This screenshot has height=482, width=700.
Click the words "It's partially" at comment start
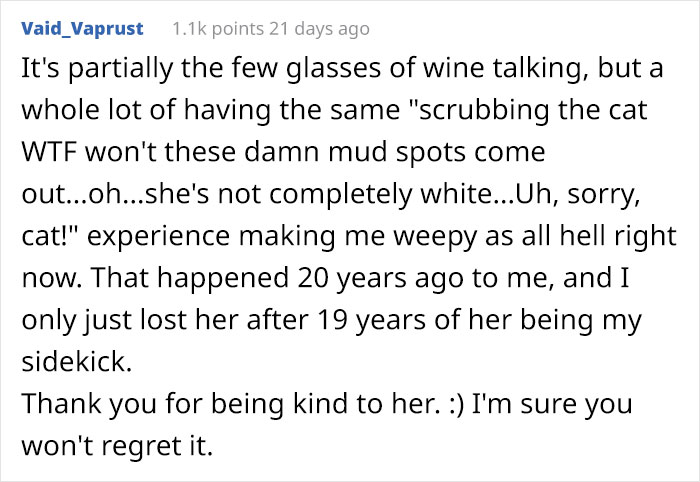(x=84, y=72)
